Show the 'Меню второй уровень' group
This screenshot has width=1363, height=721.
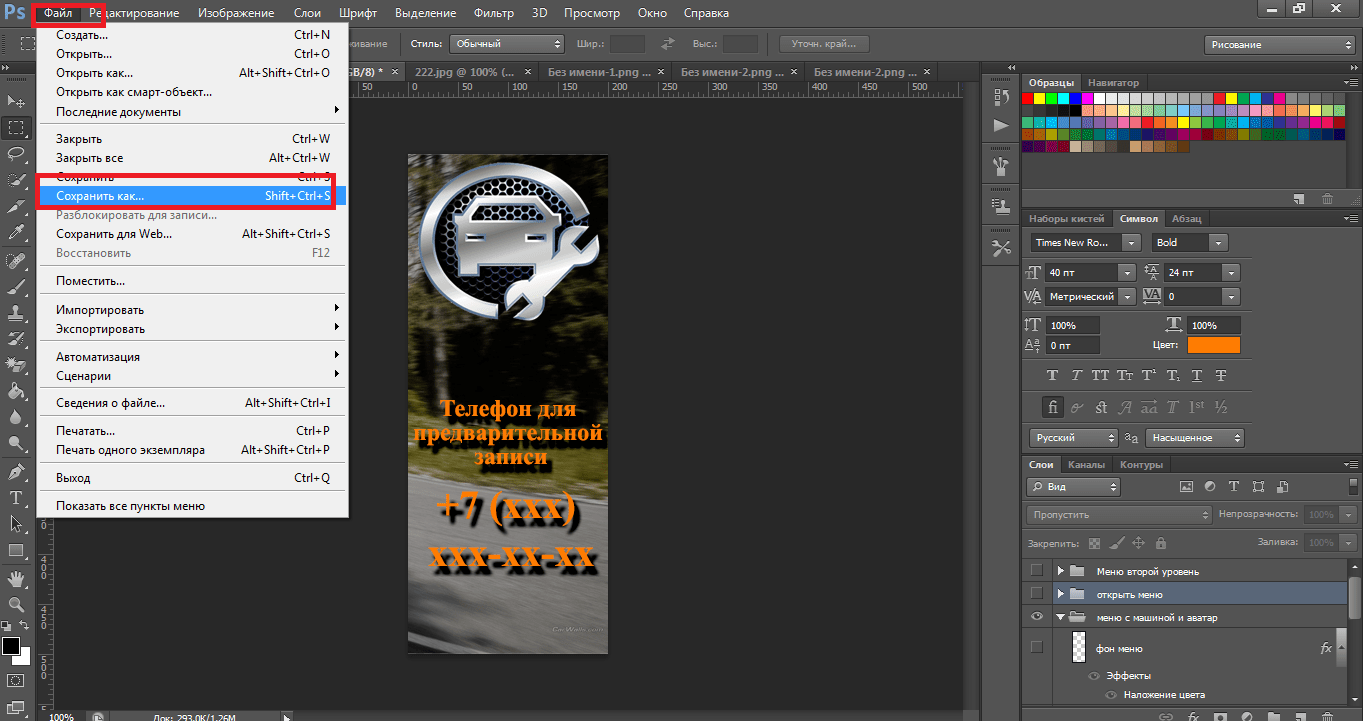tap(1037, 571)
